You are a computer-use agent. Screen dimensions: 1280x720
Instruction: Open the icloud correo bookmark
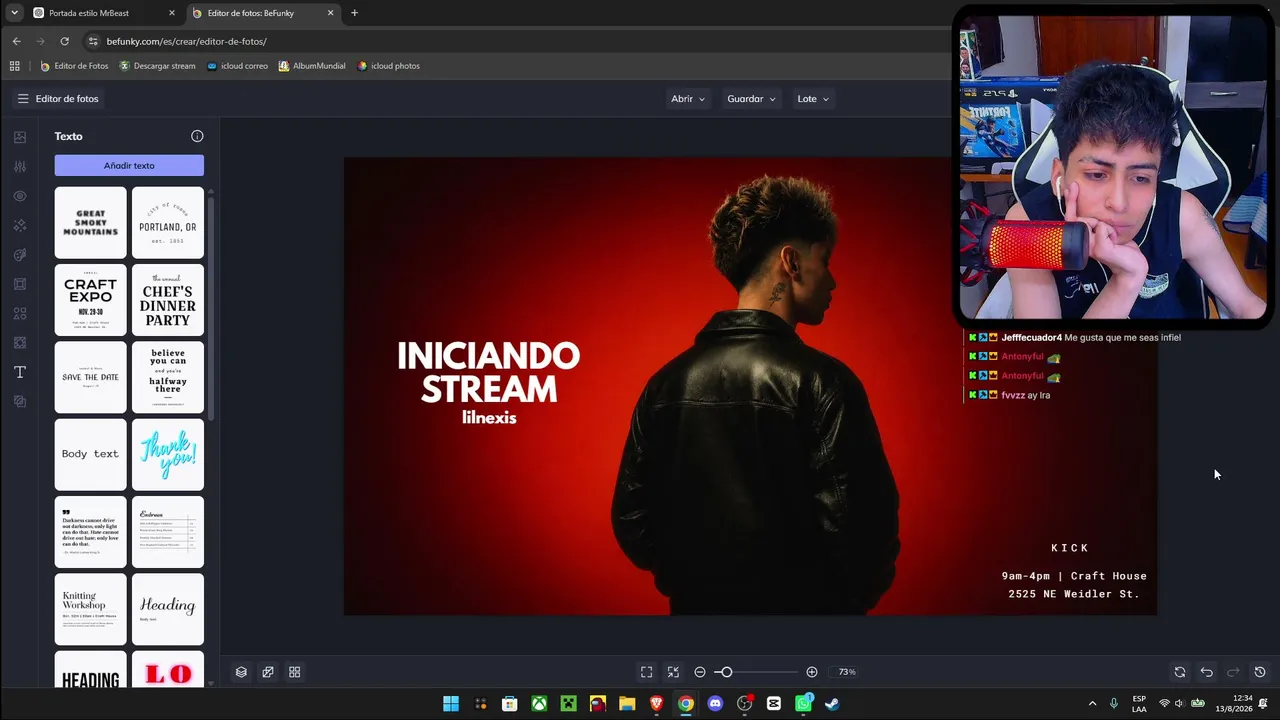pyautogui.click(x=237, y=66)
